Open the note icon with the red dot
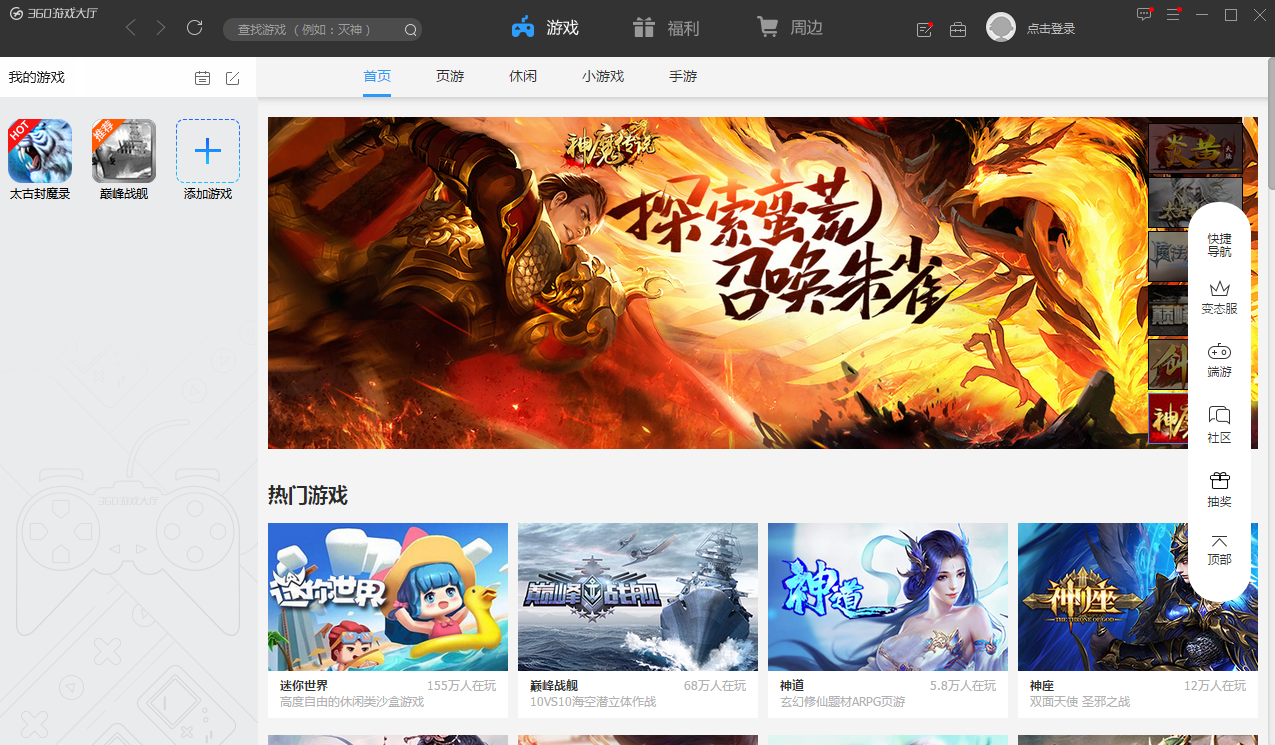 [x=925, y=29]
